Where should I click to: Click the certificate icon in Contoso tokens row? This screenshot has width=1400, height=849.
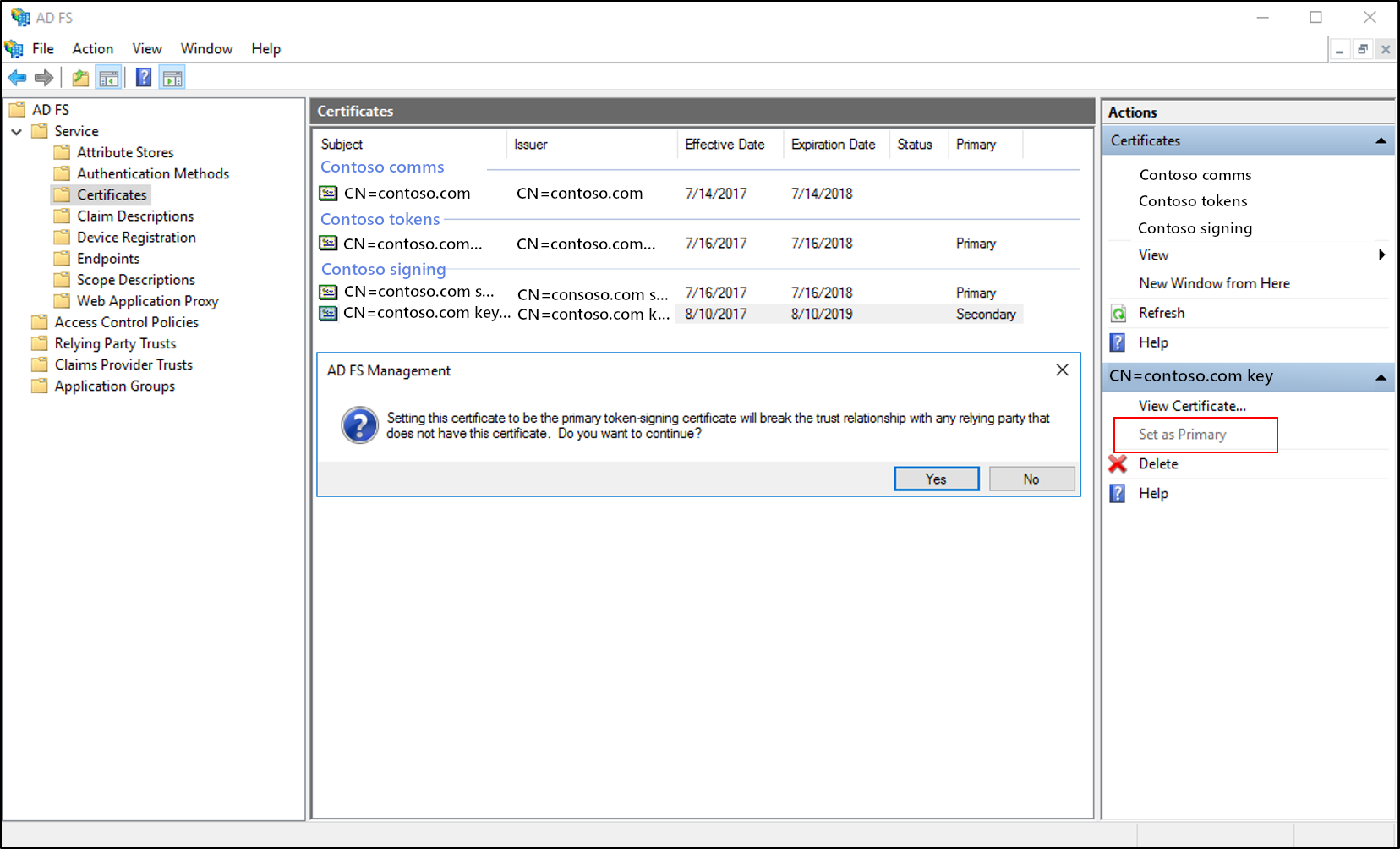[x=328, y=244]
